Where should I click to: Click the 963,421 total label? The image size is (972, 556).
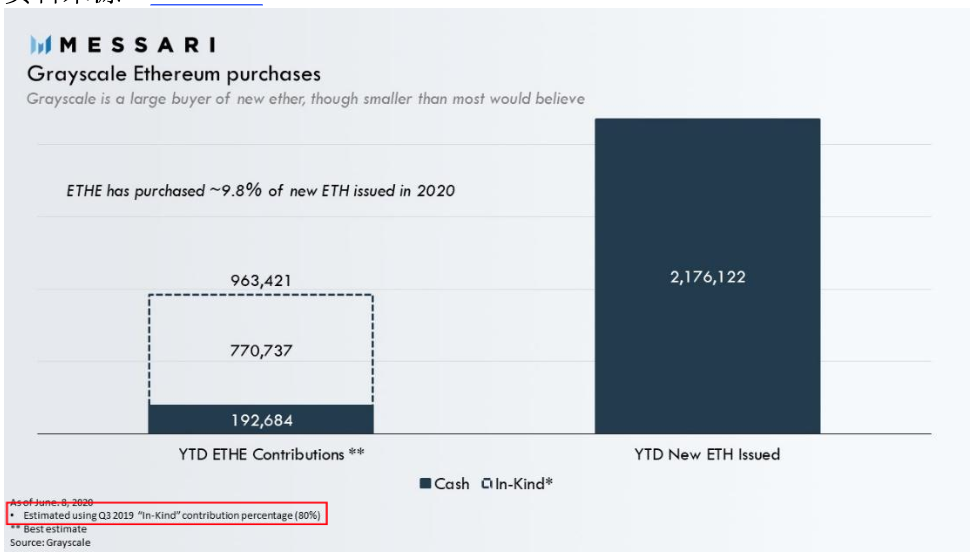point(261,280)
